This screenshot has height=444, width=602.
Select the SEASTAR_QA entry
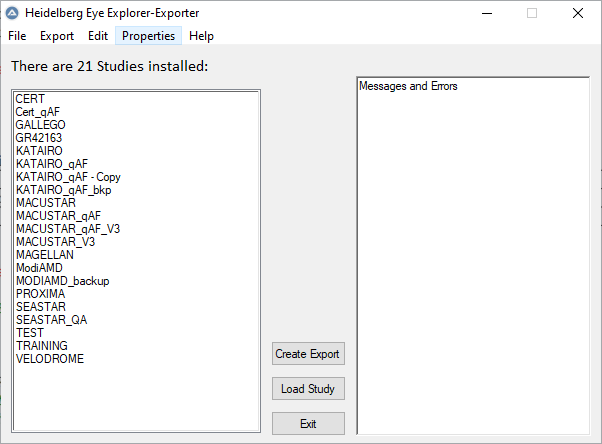tap(52, 320)
